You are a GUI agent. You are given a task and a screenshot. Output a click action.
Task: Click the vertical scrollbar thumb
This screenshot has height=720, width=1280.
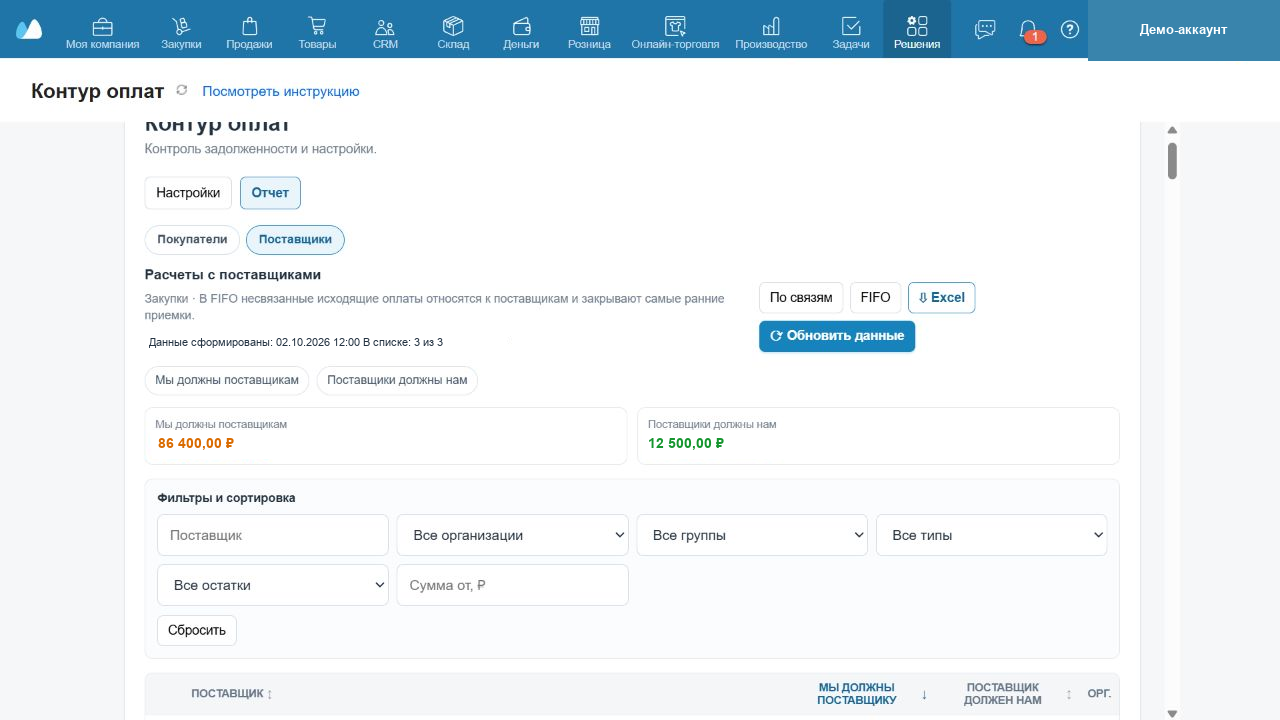pos(1172,161)
